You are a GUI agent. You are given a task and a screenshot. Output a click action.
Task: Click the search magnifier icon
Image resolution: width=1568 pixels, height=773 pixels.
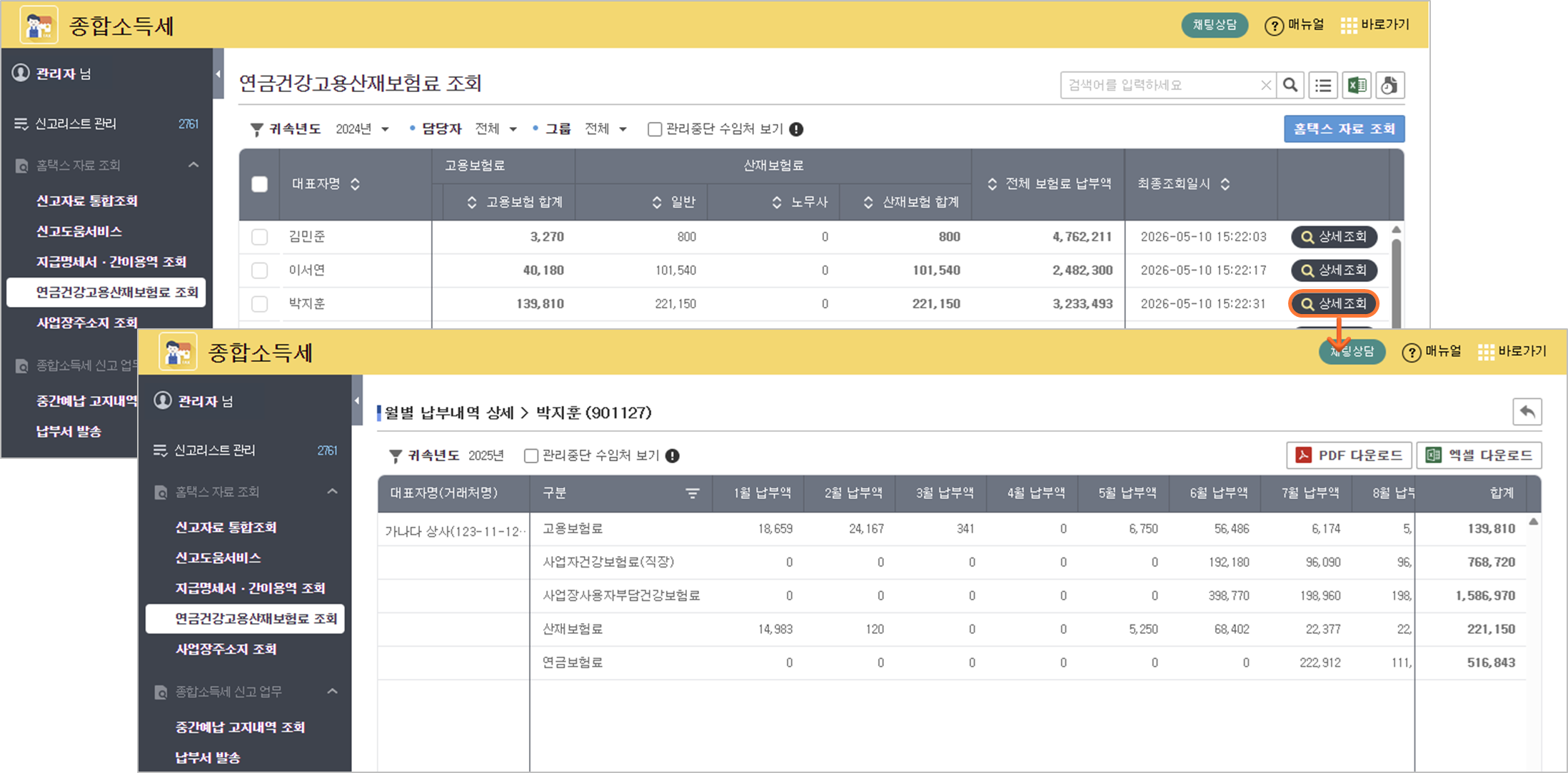click(x=1290, y=86)
